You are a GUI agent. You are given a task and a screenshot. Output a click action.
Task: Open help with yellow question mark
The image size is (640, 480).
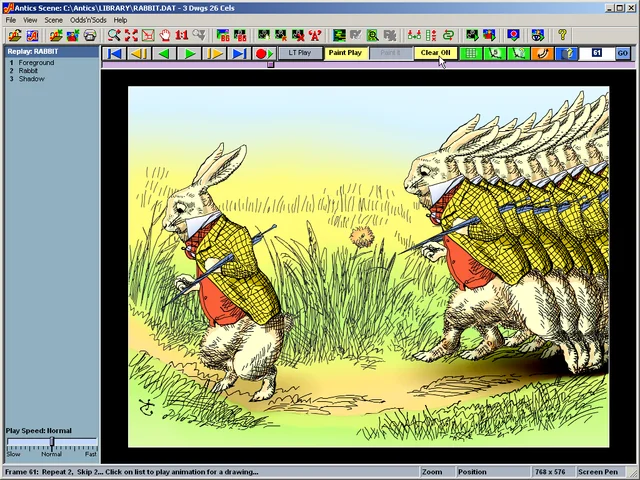pyautogui.click(x=562, y=36)
